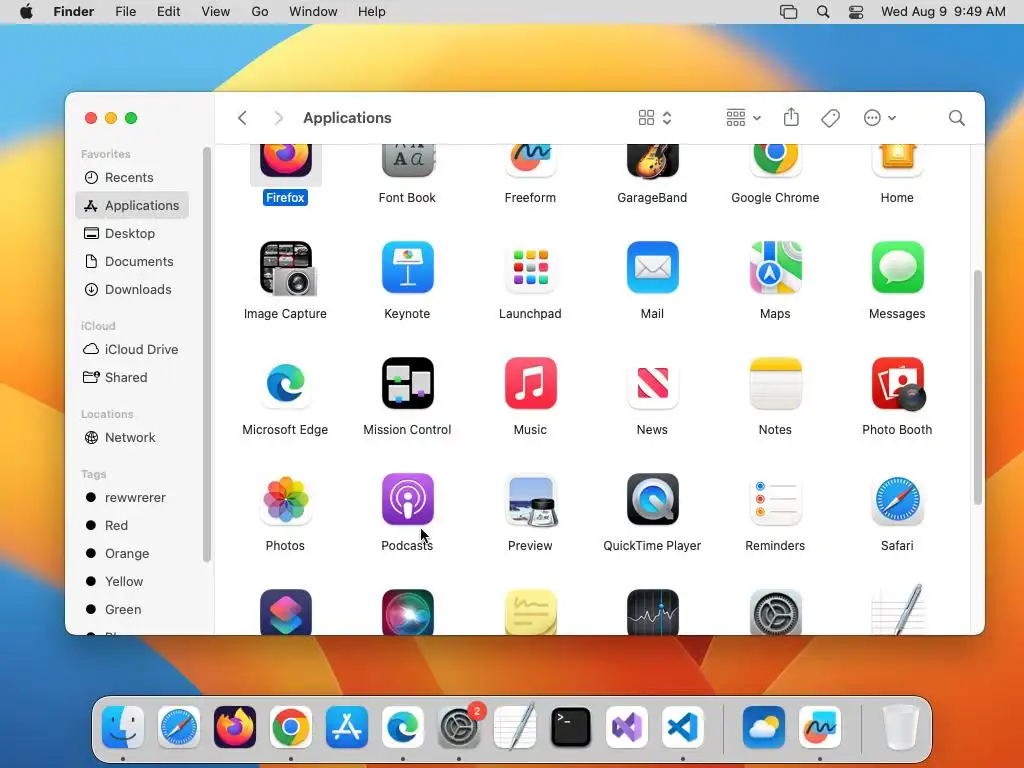1024x768 pixels.
Task: Go forward with the forward chevron
Action: coord(279,118)
